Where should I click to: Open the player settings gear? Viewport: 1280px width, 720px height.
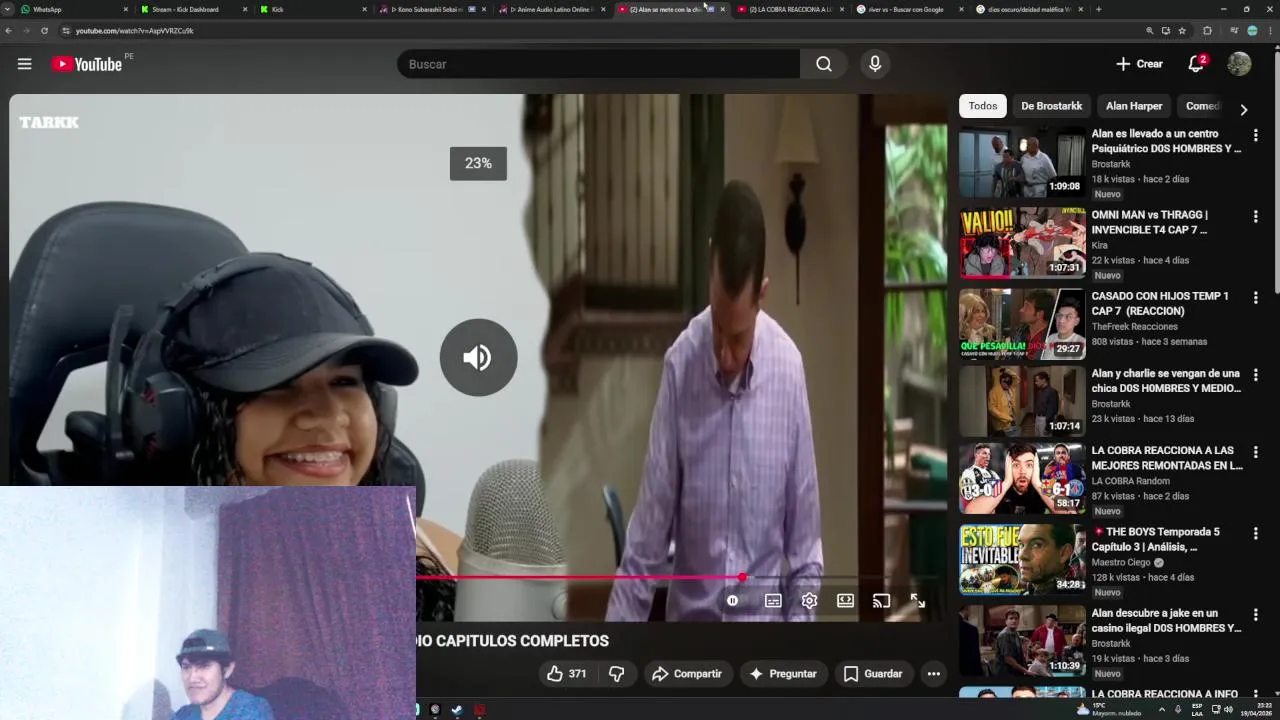click(809, 601)
